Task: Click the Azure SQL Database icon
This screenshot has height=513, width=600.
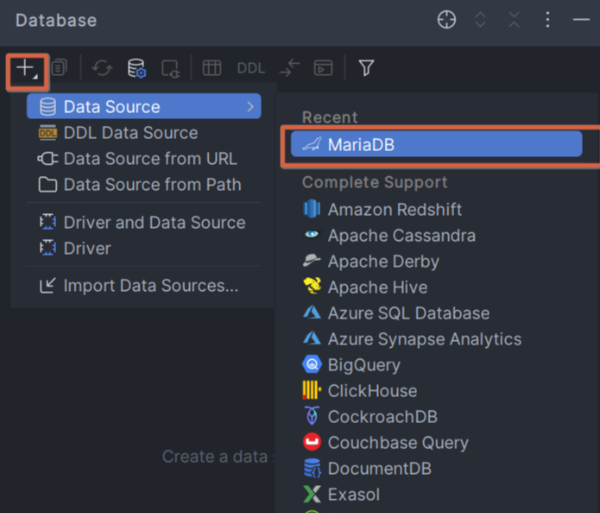Action: tap(312, 312)
